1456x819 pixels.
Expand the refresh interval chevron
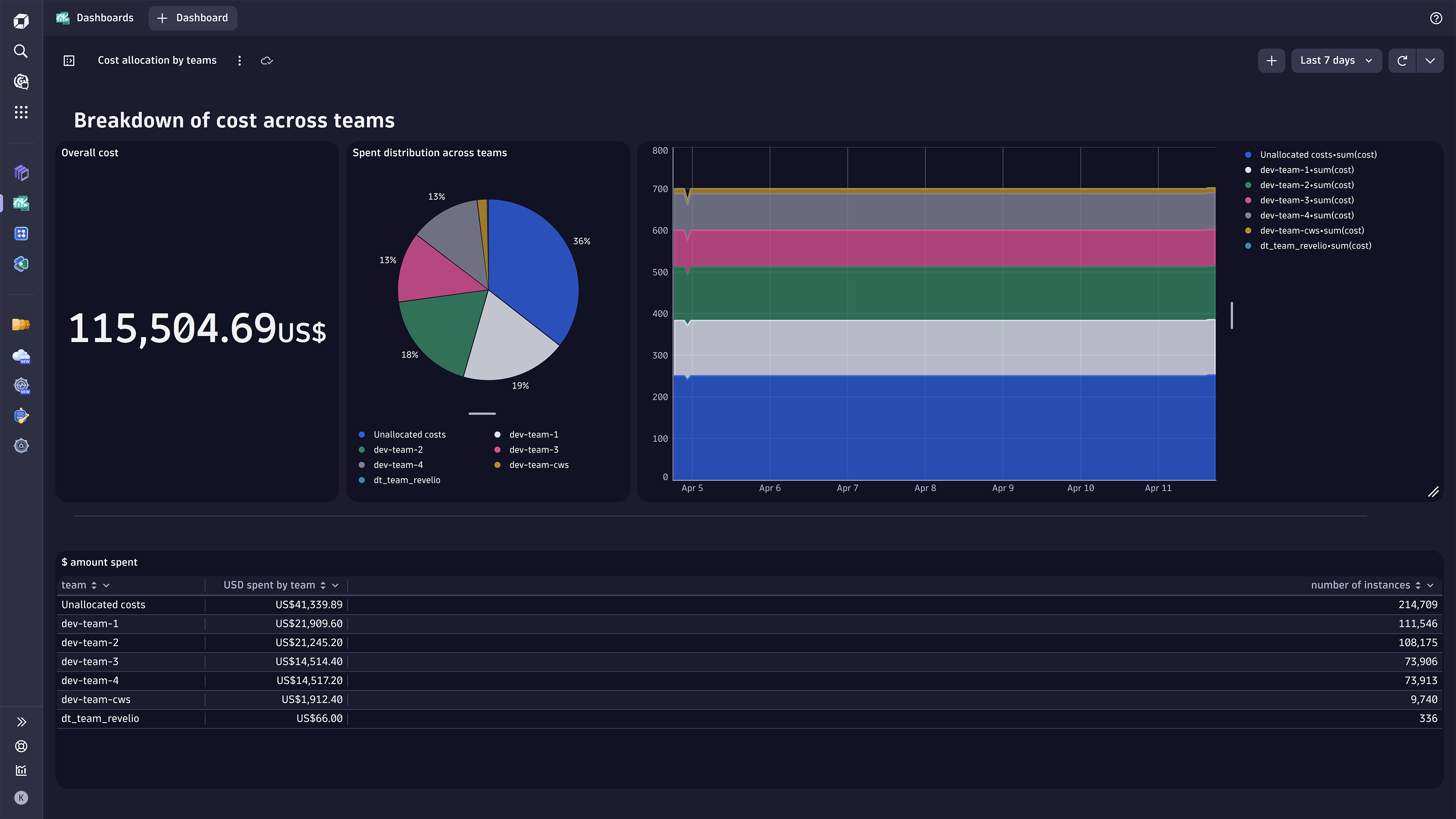(1431, 61)
